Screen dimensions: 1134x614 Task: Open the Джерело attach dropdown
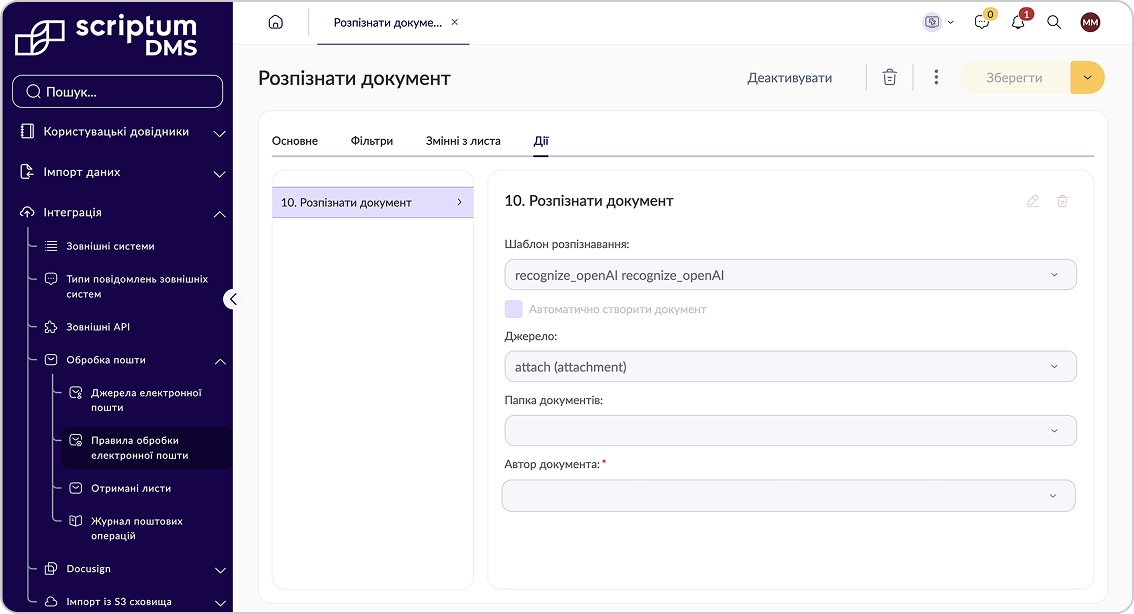point(790,367)
